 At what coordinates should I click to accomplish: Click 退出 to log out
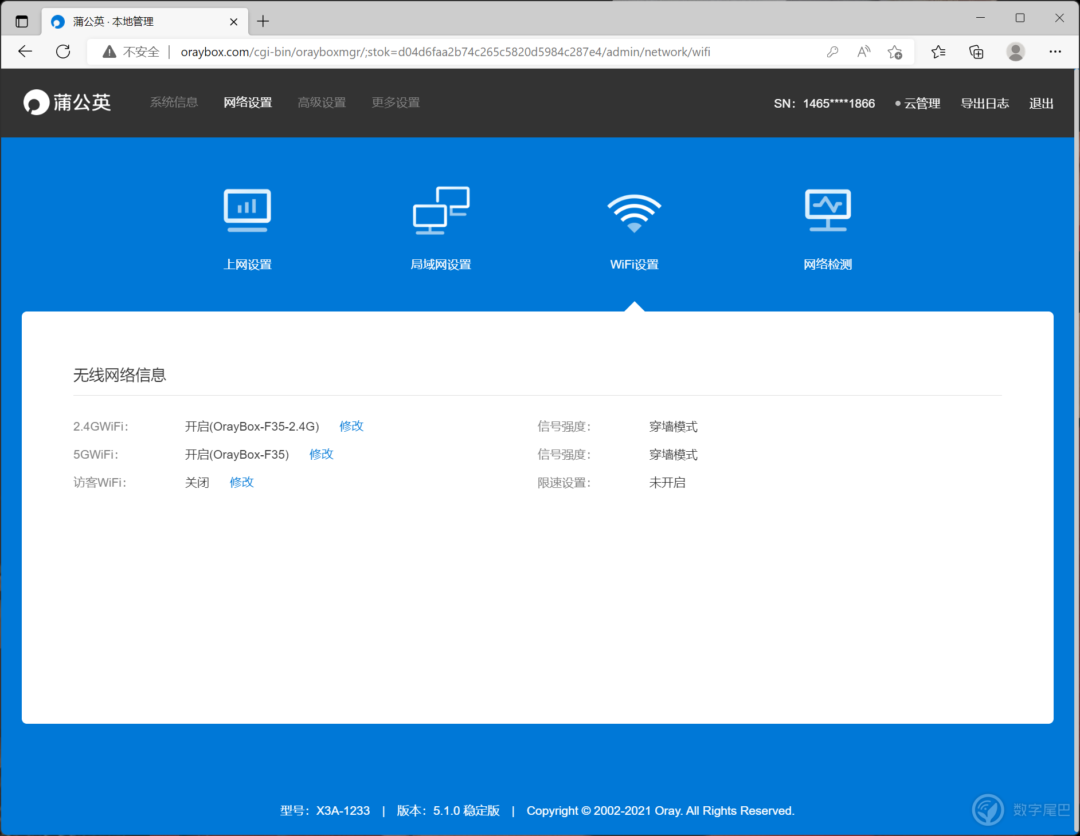point(1041,103)
